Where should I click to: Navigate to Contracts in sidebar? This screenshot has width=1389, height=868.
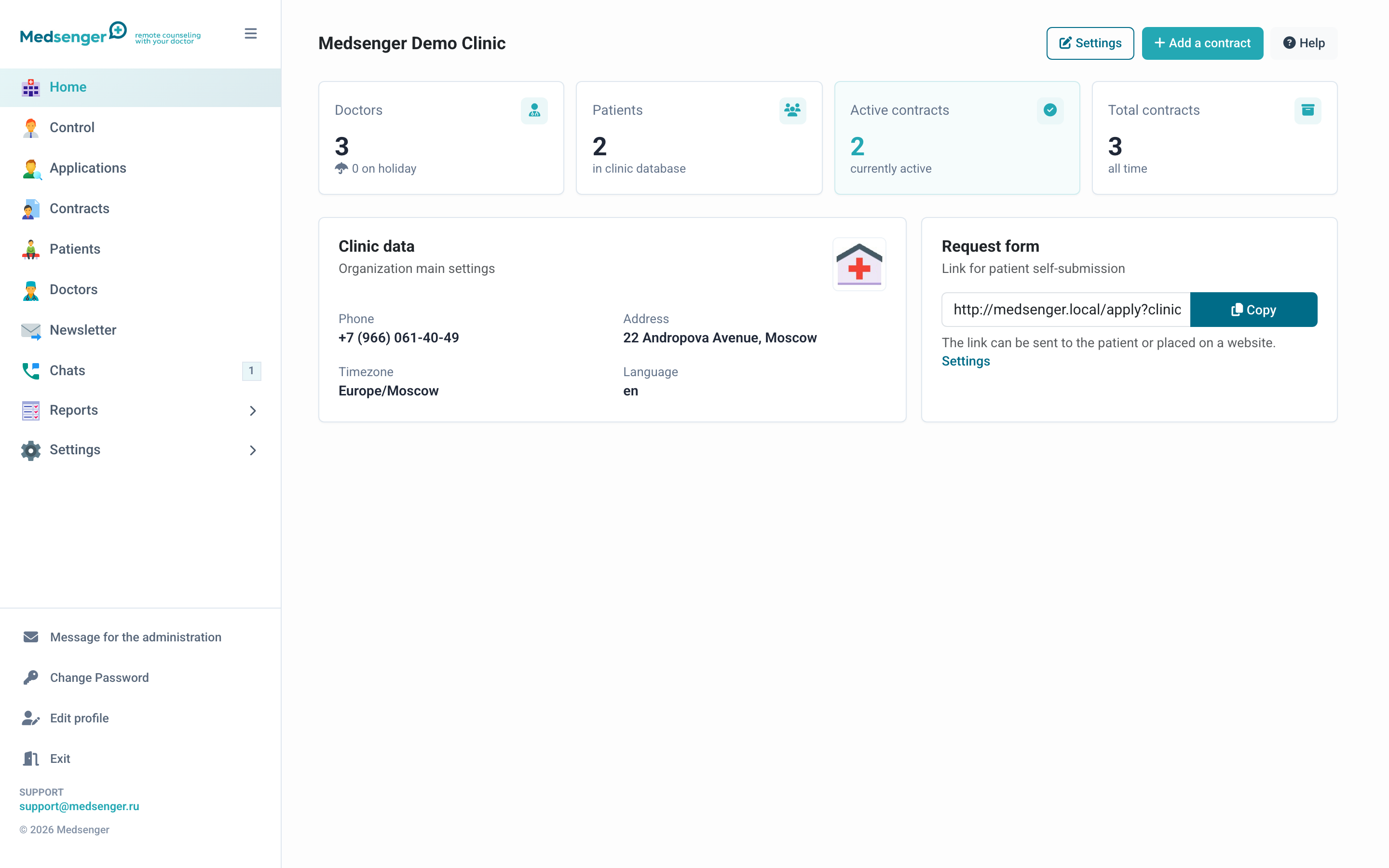point(141,209)
